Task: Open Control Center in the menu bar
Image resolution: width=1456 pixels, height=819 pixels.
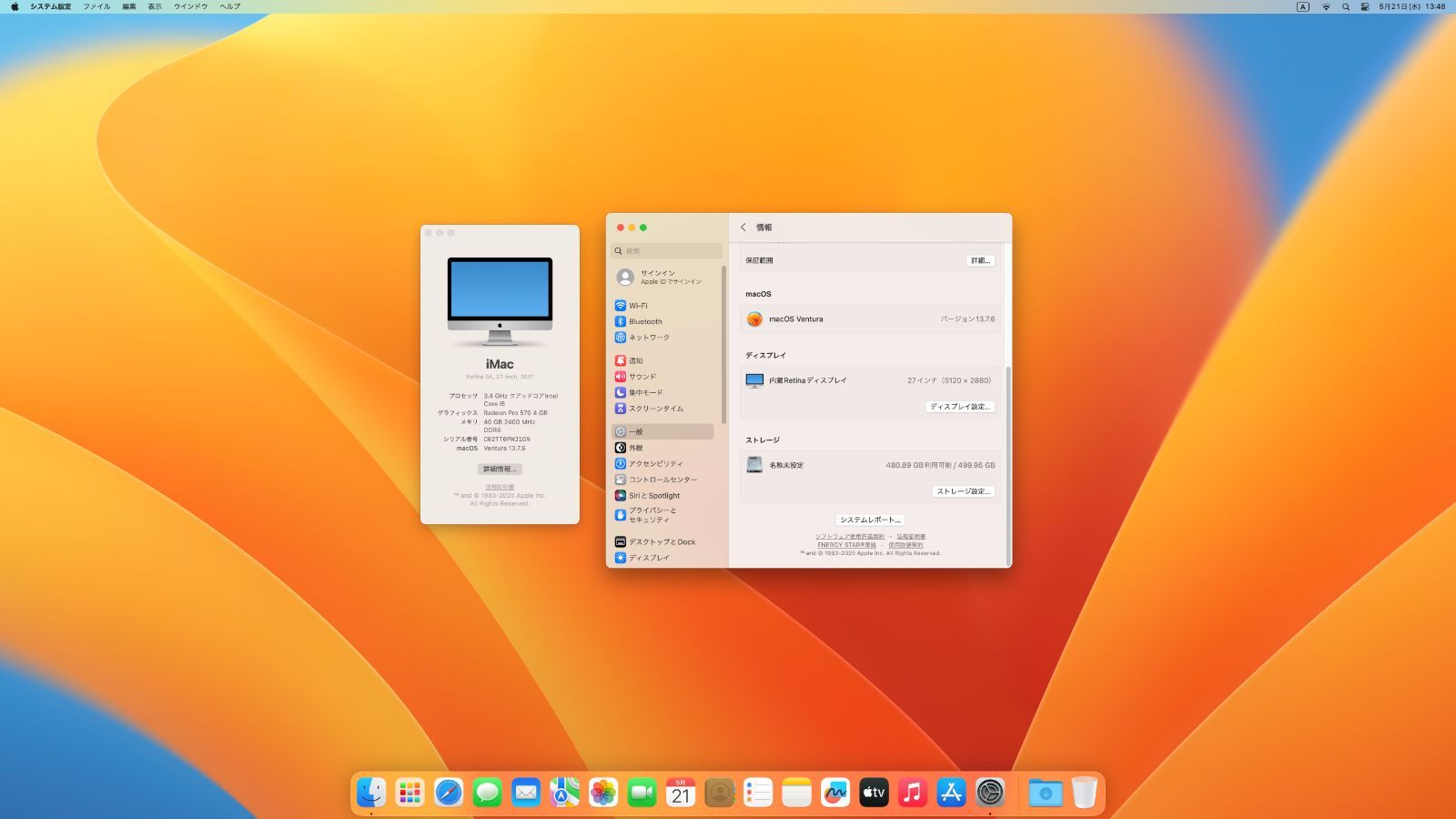Action: point(1365,6)
